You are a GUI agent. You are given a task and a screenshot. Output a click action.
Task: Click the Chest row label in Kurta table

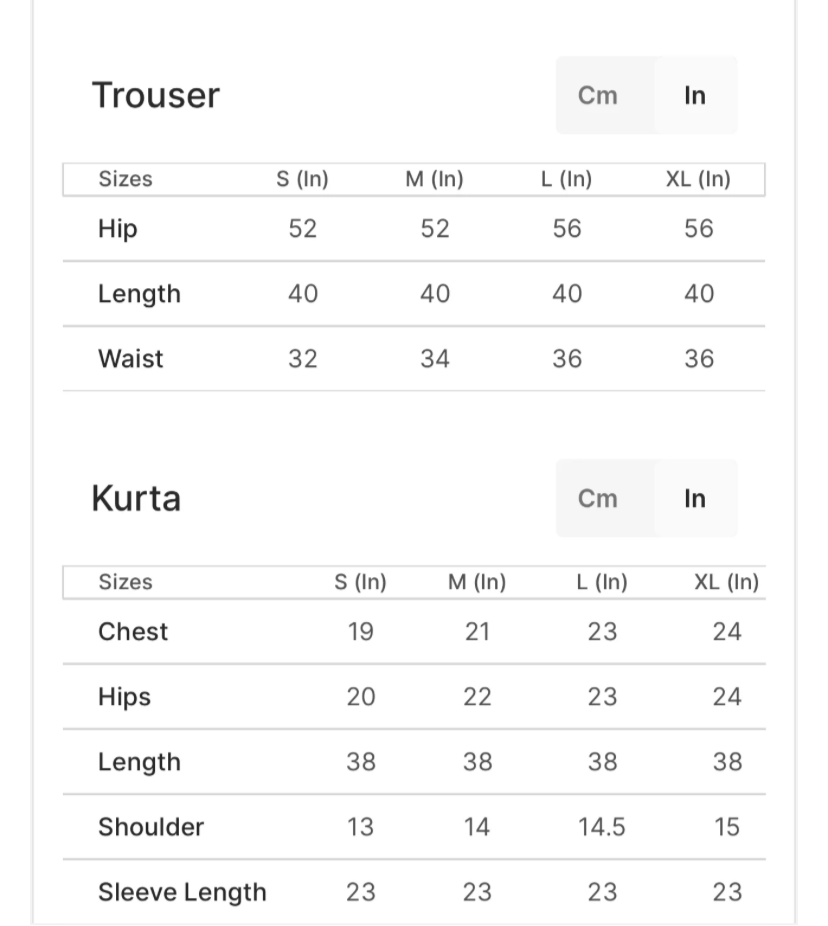click(133, 632)
